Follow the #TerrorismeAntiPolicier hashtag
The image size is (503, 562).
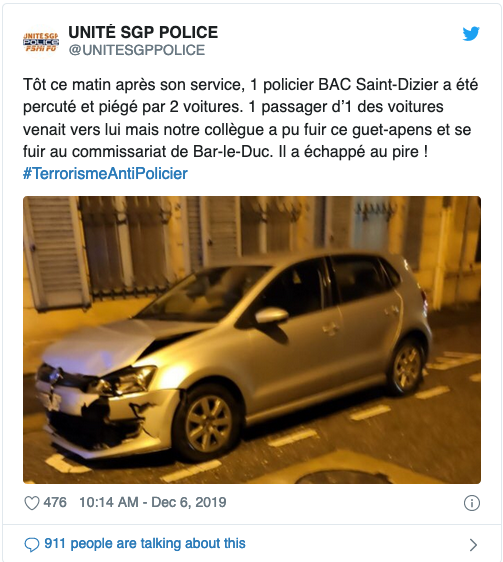pyautogui.click(x=105, y=173)
